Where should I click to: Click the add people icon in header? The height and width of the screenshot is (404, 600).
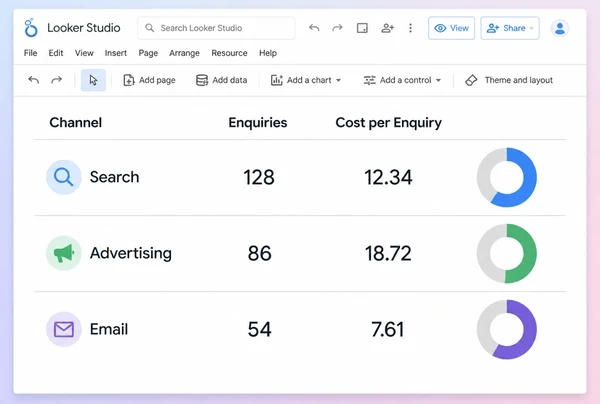[387, 28]
